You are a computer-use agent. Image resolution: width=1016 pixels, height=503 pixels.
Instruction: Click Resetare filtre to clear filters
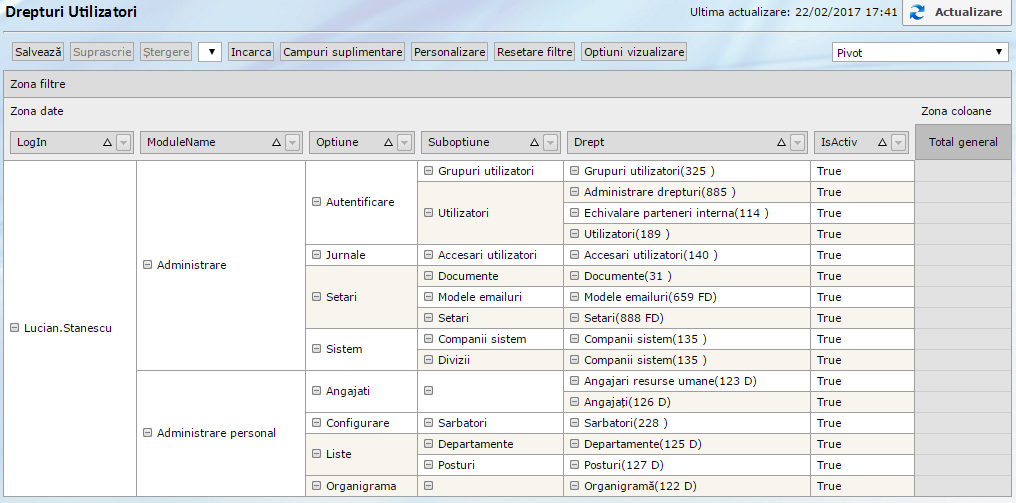coord(534,52)
